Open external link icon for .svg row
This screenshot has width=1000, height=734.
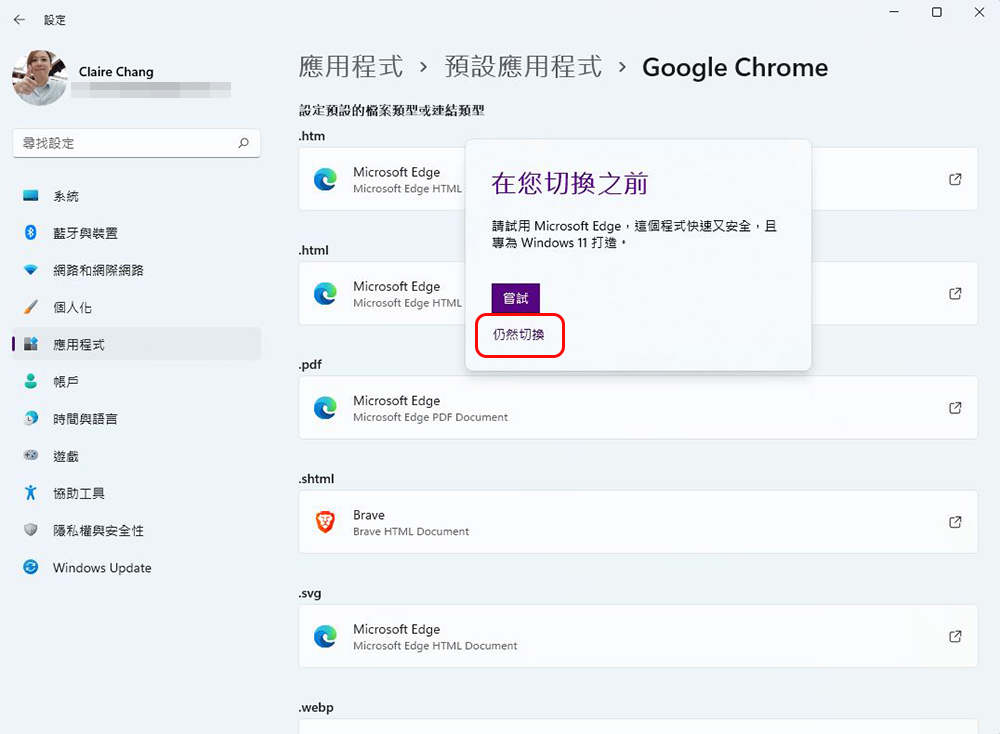955,636
